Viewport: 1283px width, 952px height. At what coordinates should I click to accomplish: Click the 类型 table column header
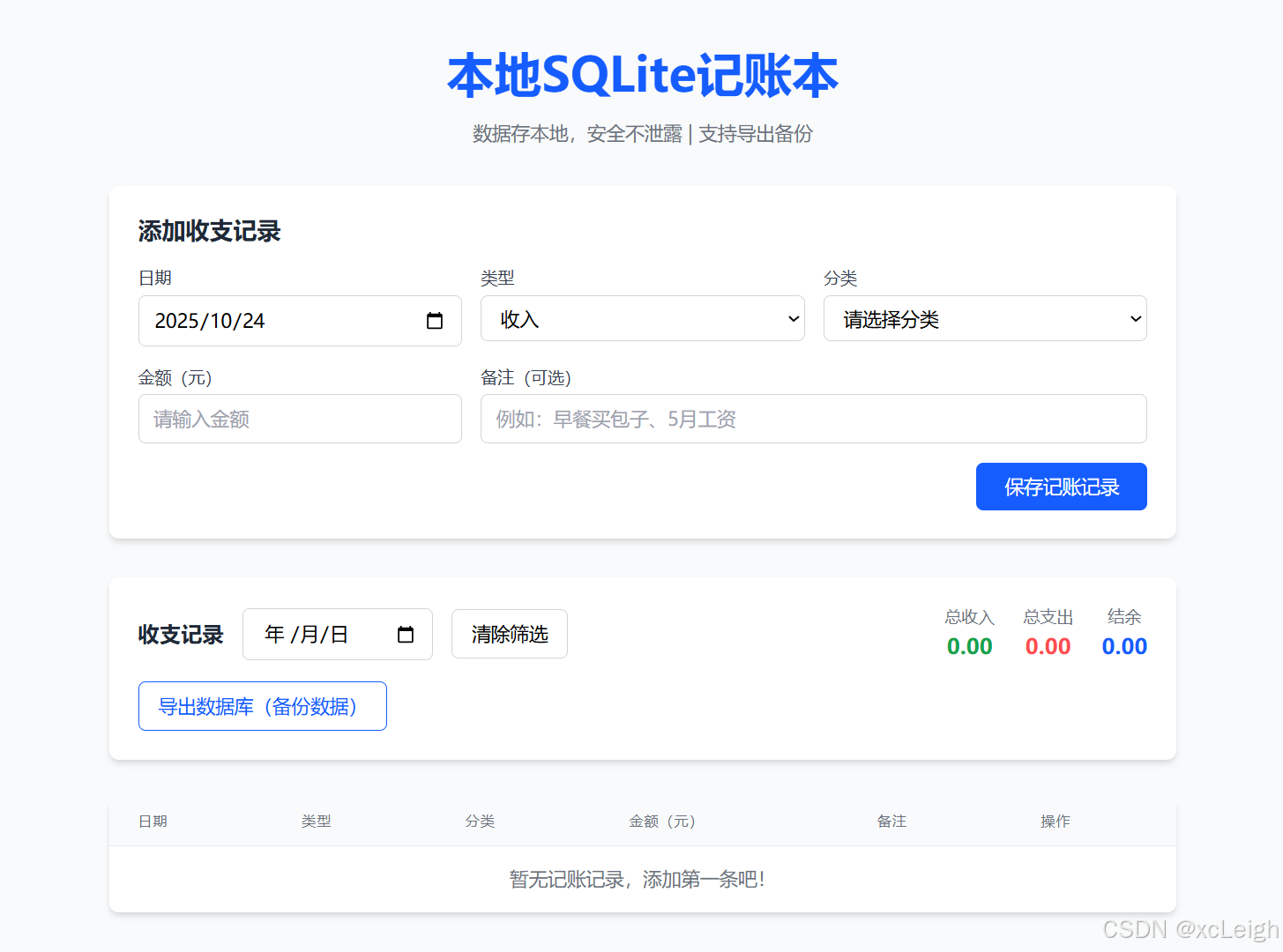pos(316,821)
